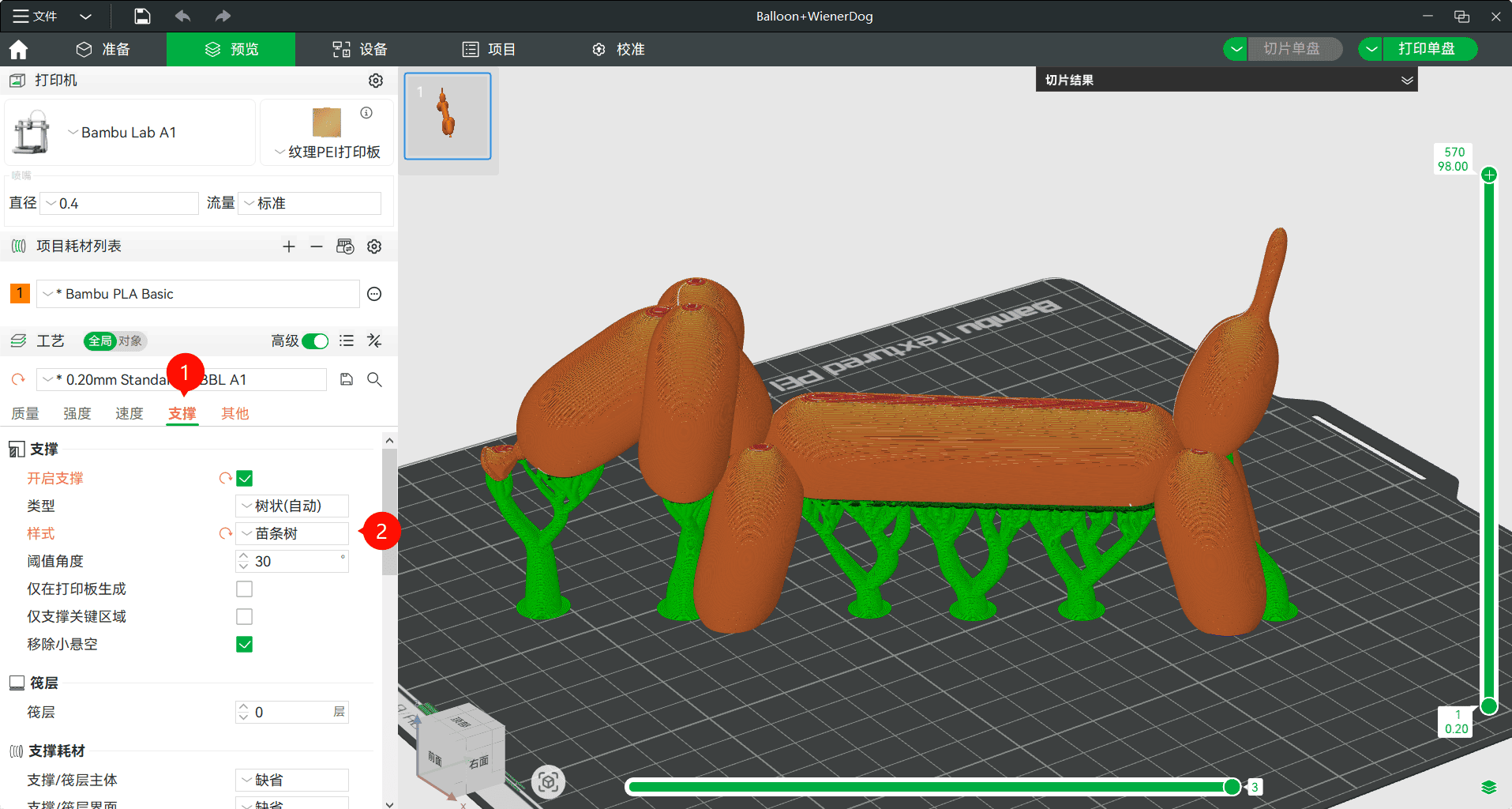The image size is (1512, 809).
Task: Switch to 预览 tab
Action: (231, 49)
